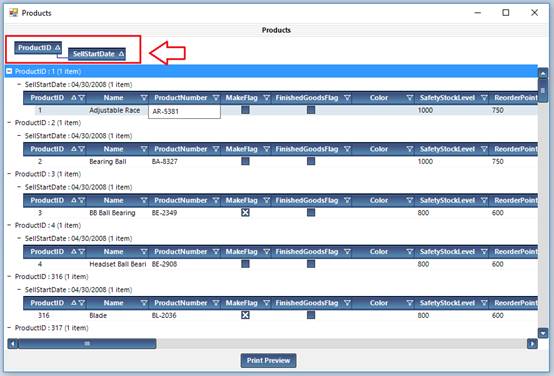Open FinishedGoodsFlag filter in ProductID 316 group header

click(x=347, y=303)
